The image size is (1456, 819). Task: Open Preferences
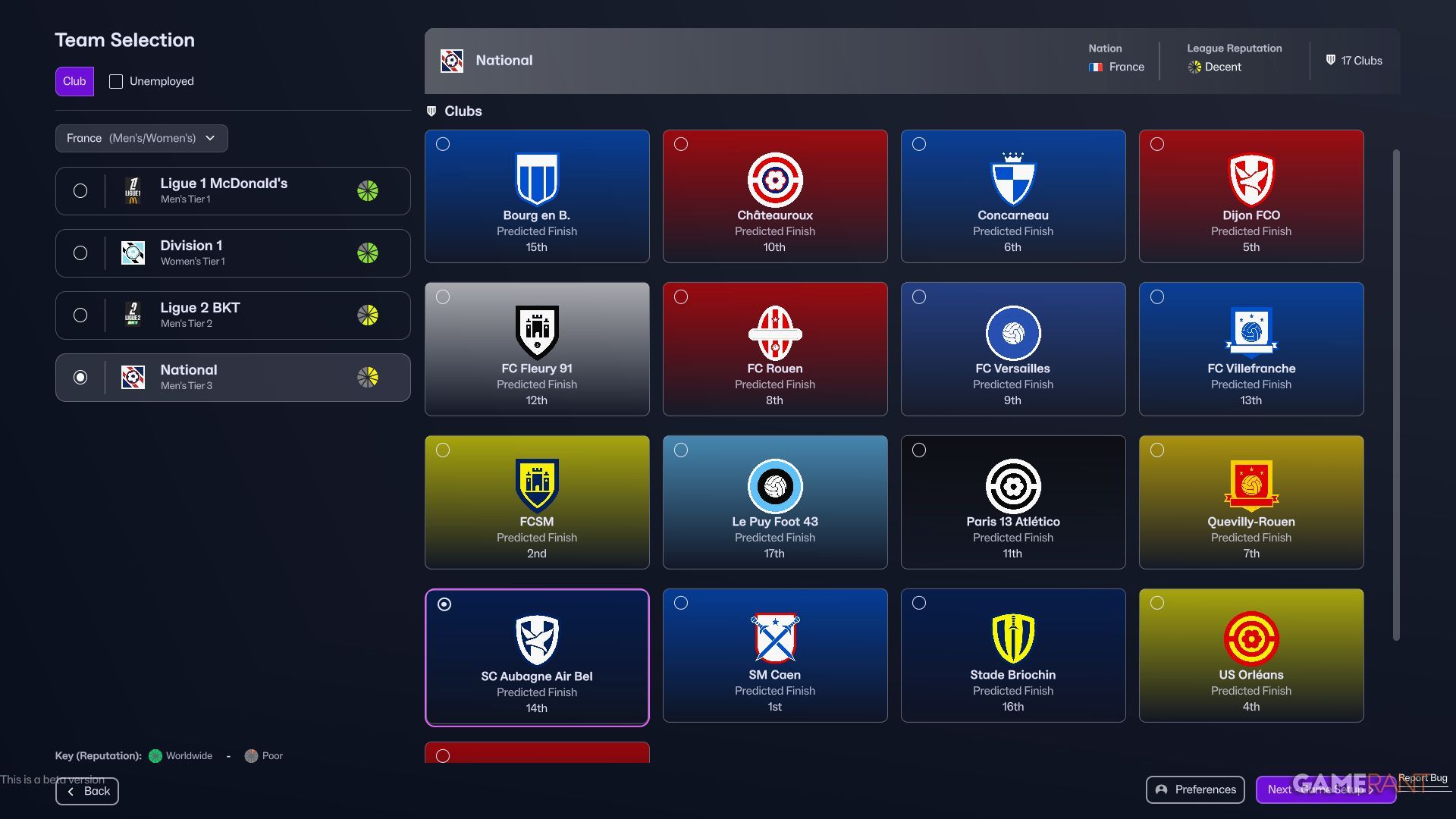[1194, 789]
